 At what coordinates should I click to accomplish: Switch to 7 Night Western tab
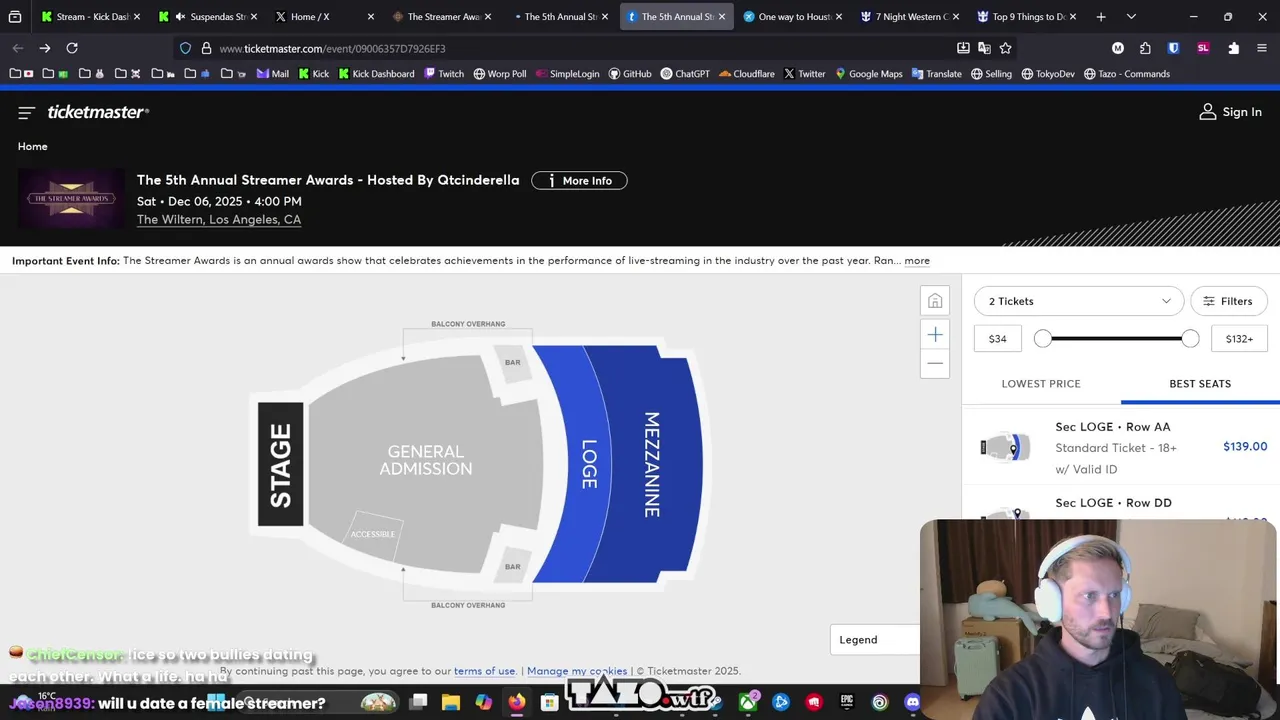[x=910, y=17]
